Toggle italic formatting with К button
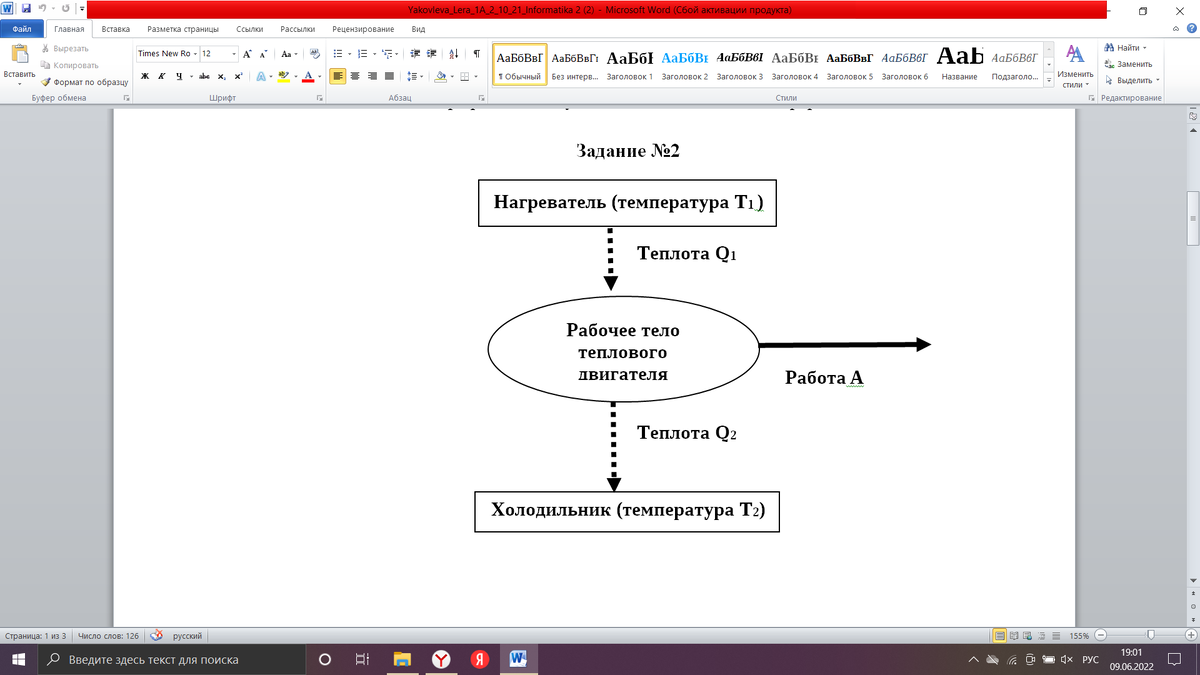This screenshot has height=675, width=1200. (x=161, y=75)
